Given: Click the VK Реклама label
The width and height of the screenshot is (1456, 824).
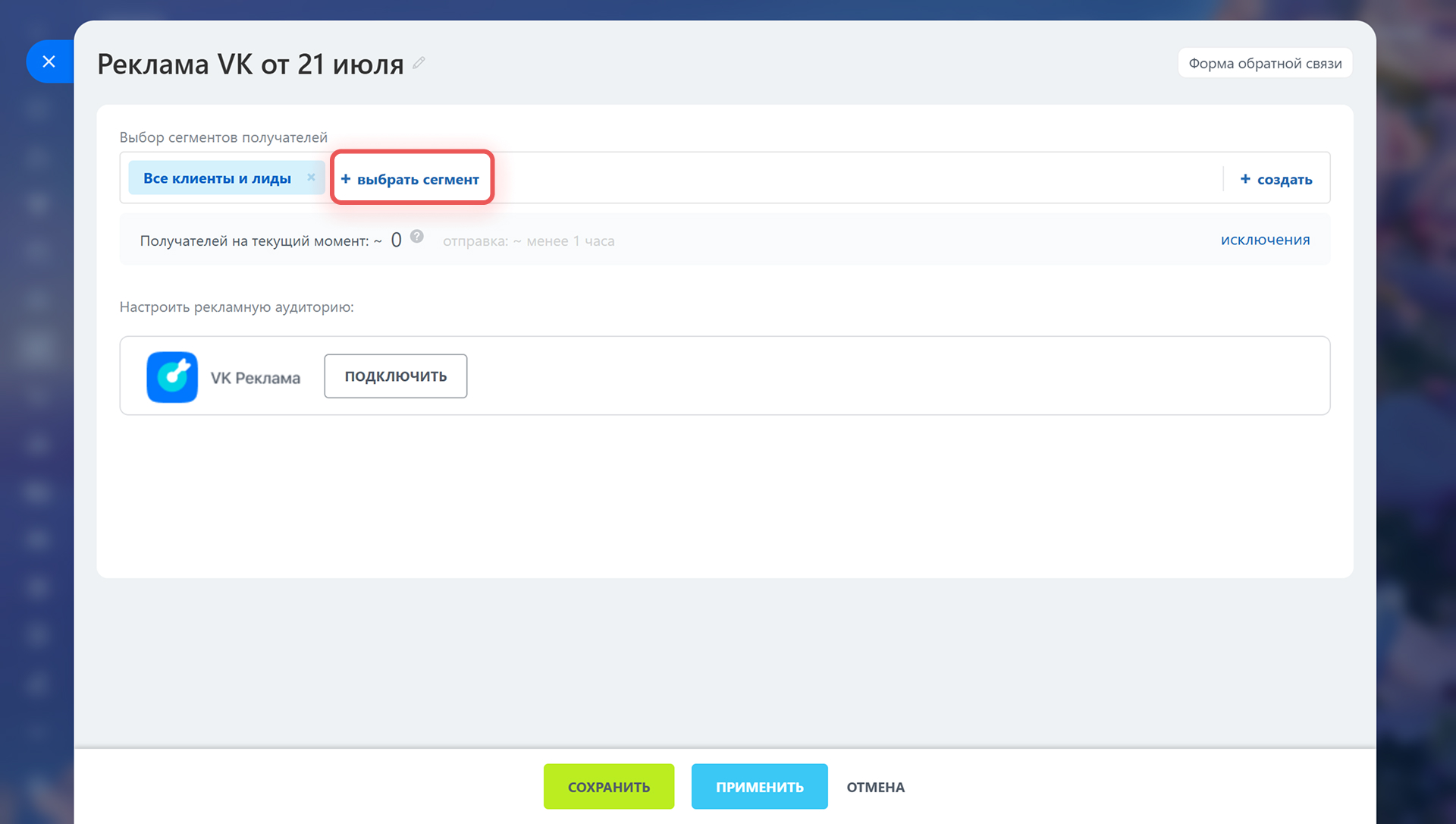Looking at the screenshot, I should 256,378.
